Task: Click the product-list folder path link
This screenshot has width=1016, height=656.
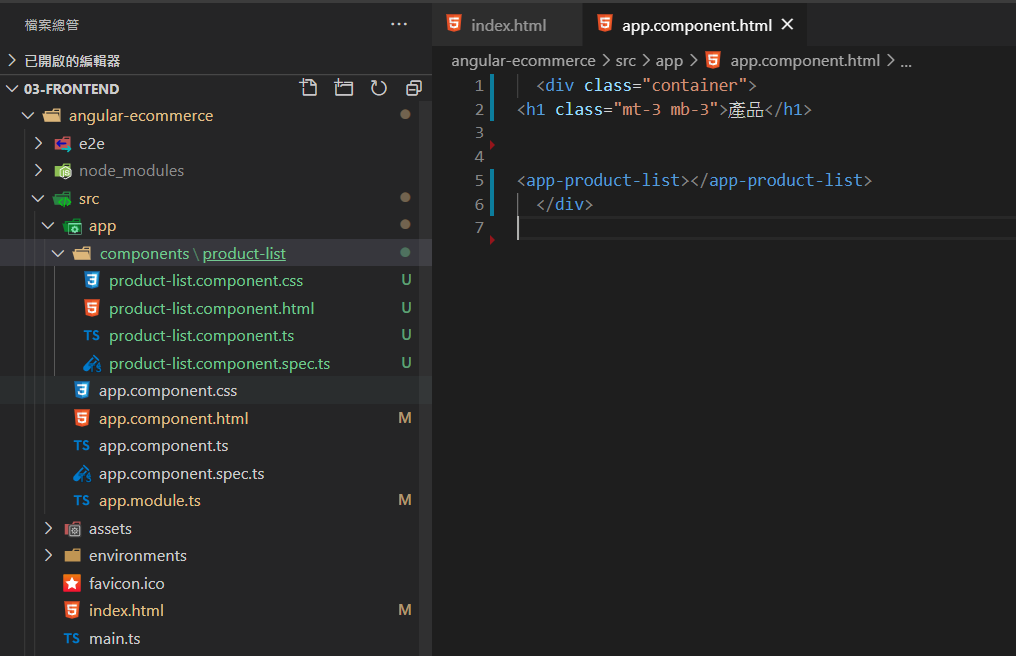Action: 244,253
